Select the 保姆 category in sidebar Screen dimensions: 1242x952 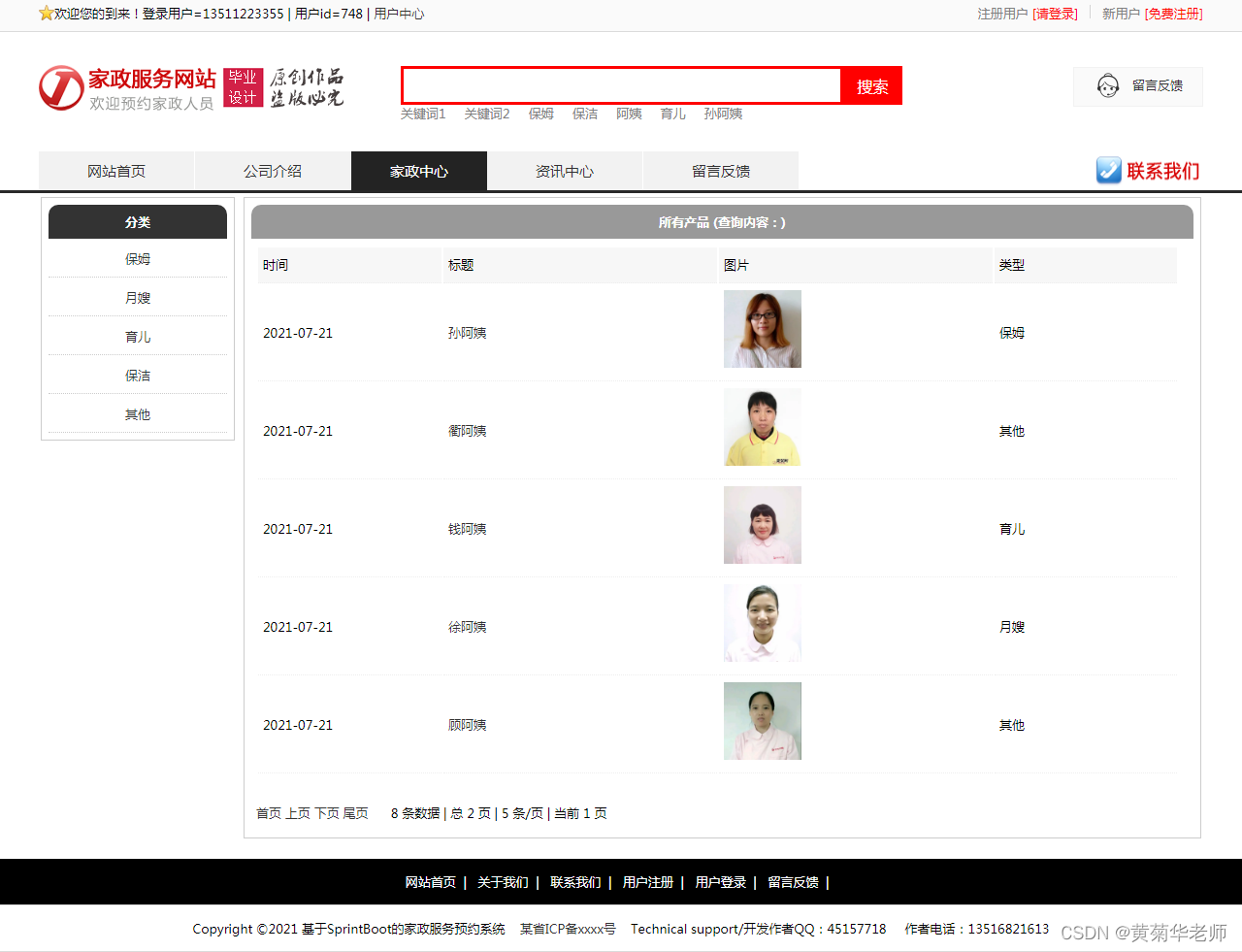coord(137,259)
